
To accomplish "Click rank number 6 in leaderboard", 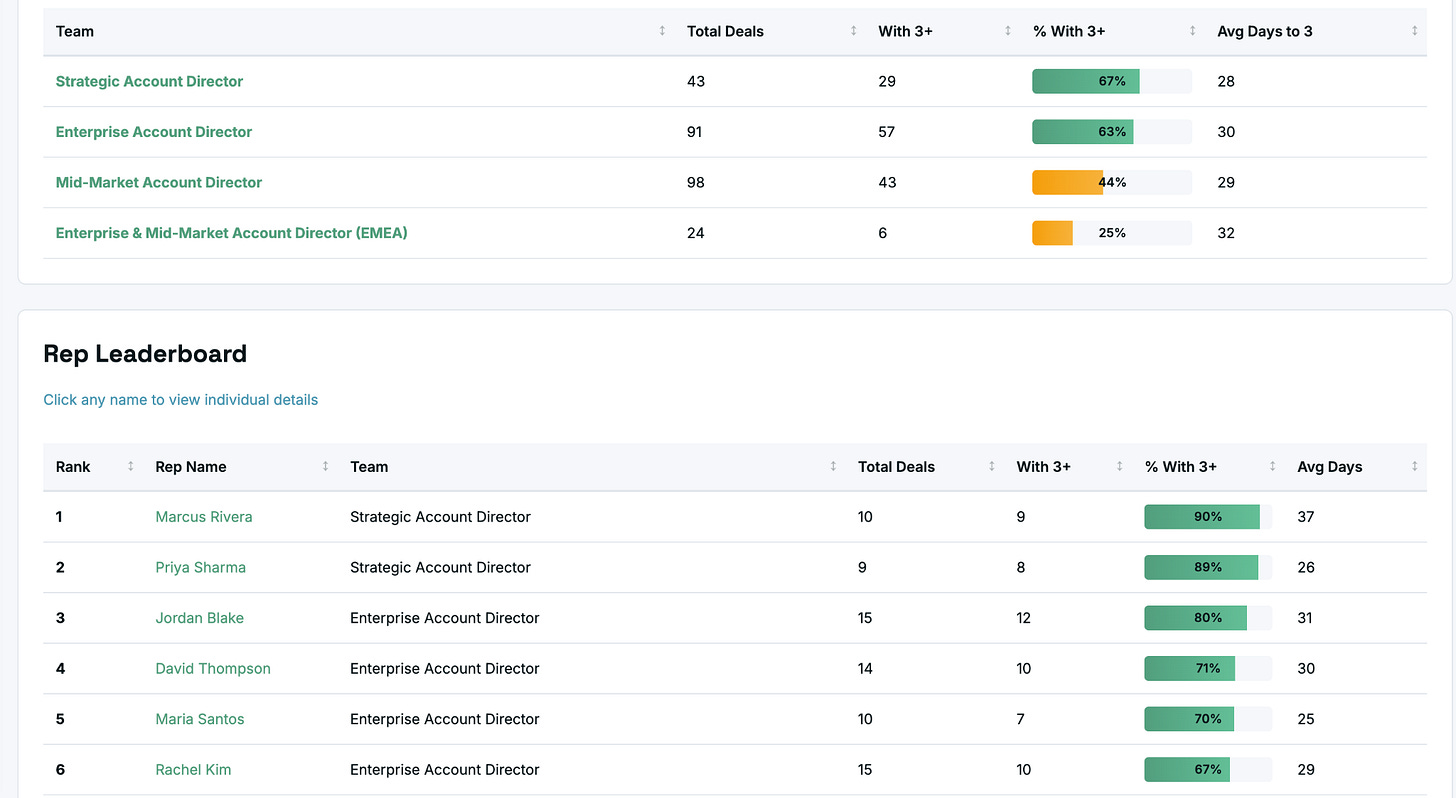I will (x=60, y=769).
